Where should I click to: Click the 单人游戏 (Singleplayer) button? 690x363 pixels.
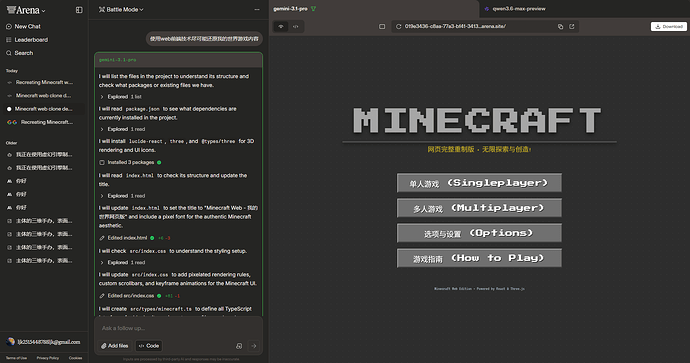pos(479,183)
